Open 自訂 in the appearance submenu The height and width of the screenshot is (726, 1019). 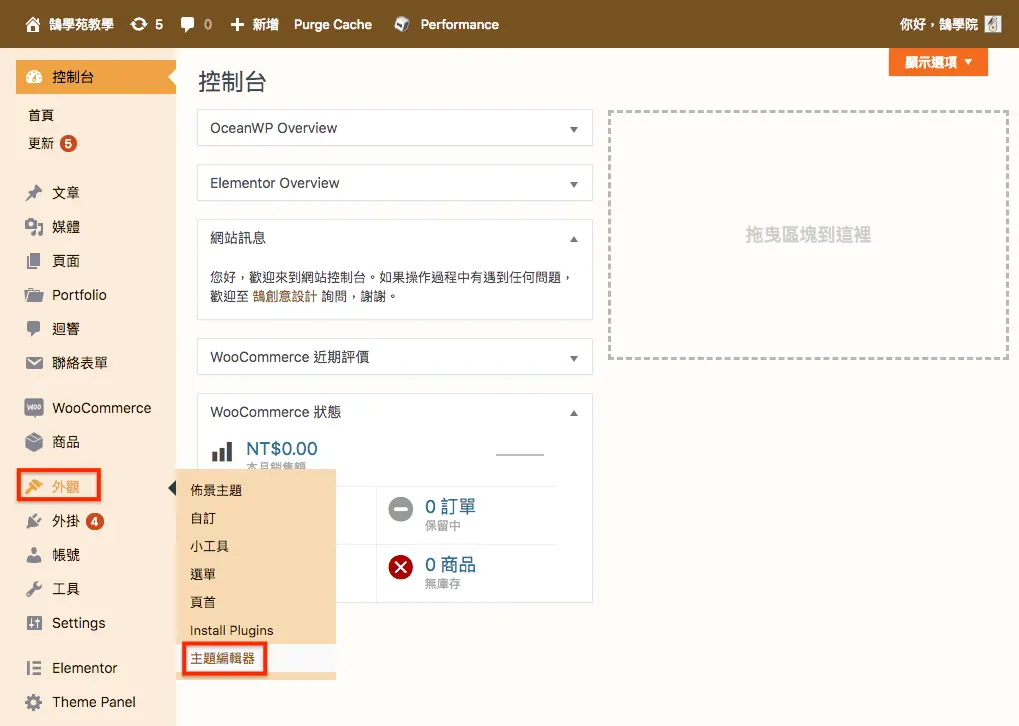click(x=203, y=519)
